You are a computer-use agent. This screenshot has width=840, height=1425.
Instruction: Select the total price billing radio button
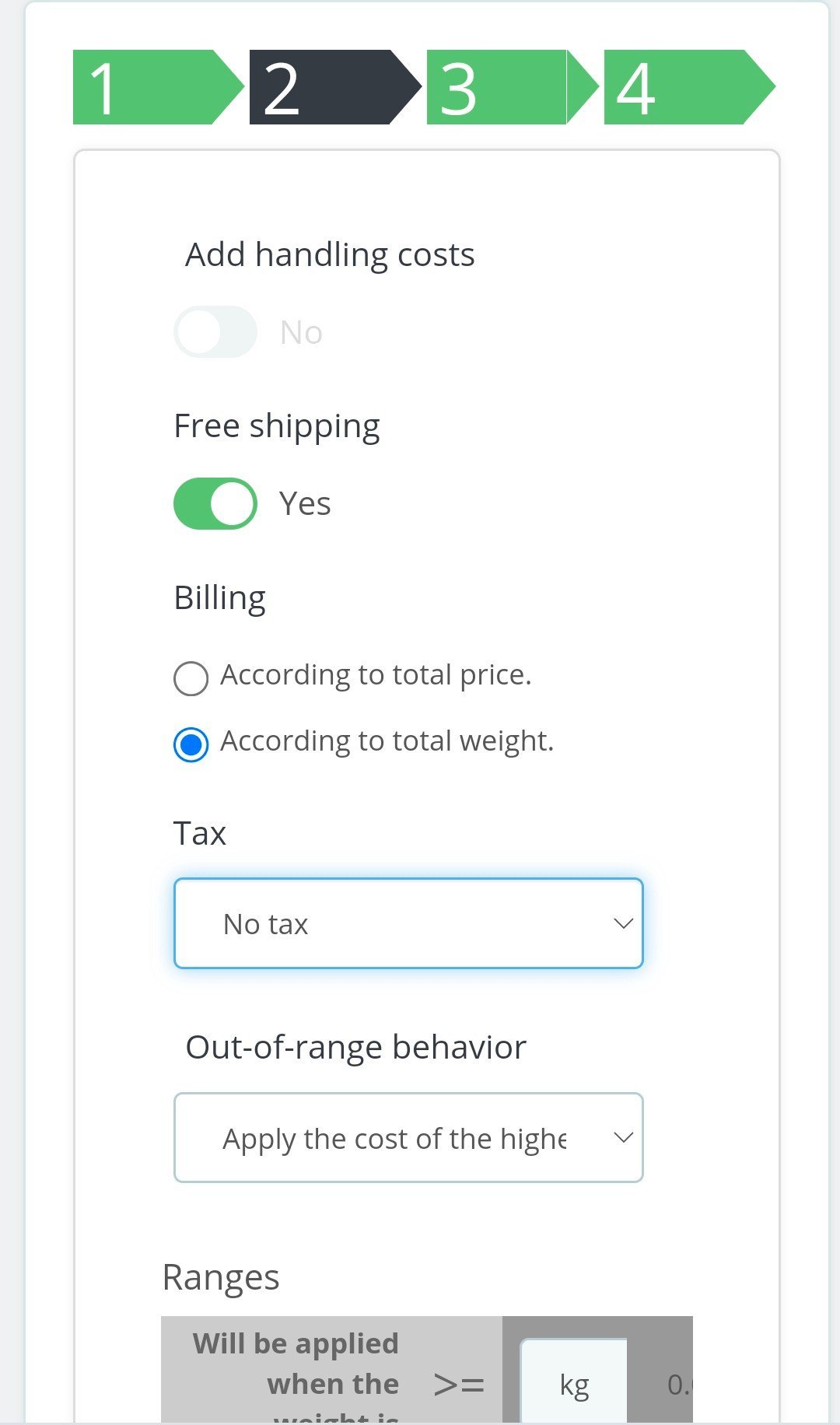(x=191, y=678)
